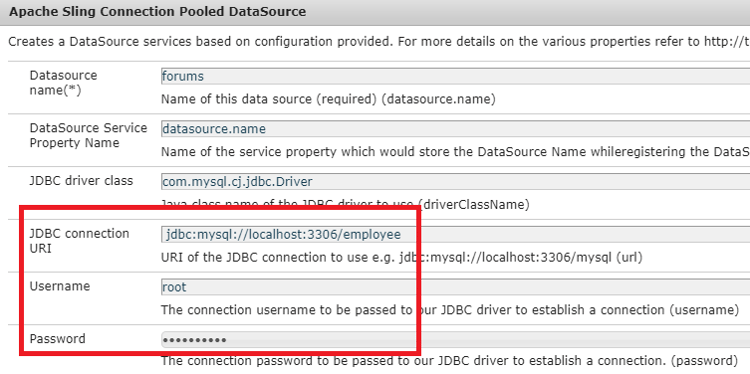Click the connection password help text
The width and height of the screenshot is (750, 374).
(x=449, y=361)
